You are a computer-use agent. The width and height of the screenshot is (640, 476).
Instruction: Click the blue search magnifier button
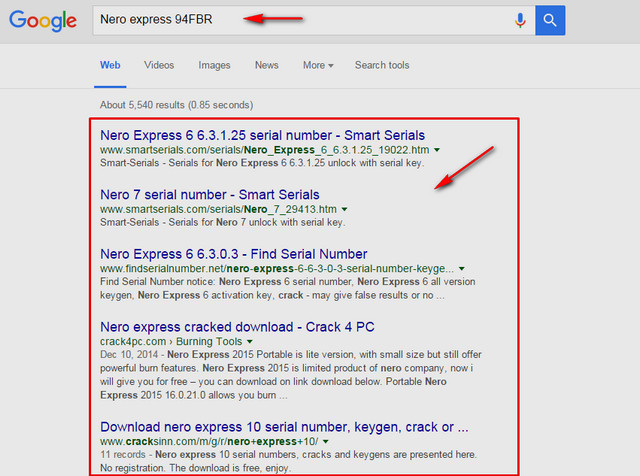[550, 20]
